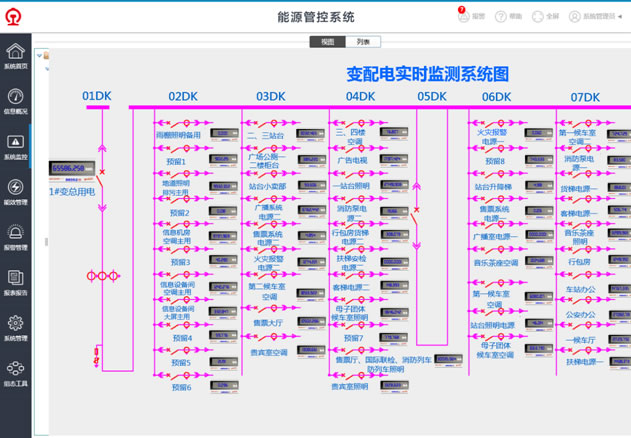The image size is (631, 438).
Task: Expand the second-level tree node arrow
Action: click(x=47, y=69)
